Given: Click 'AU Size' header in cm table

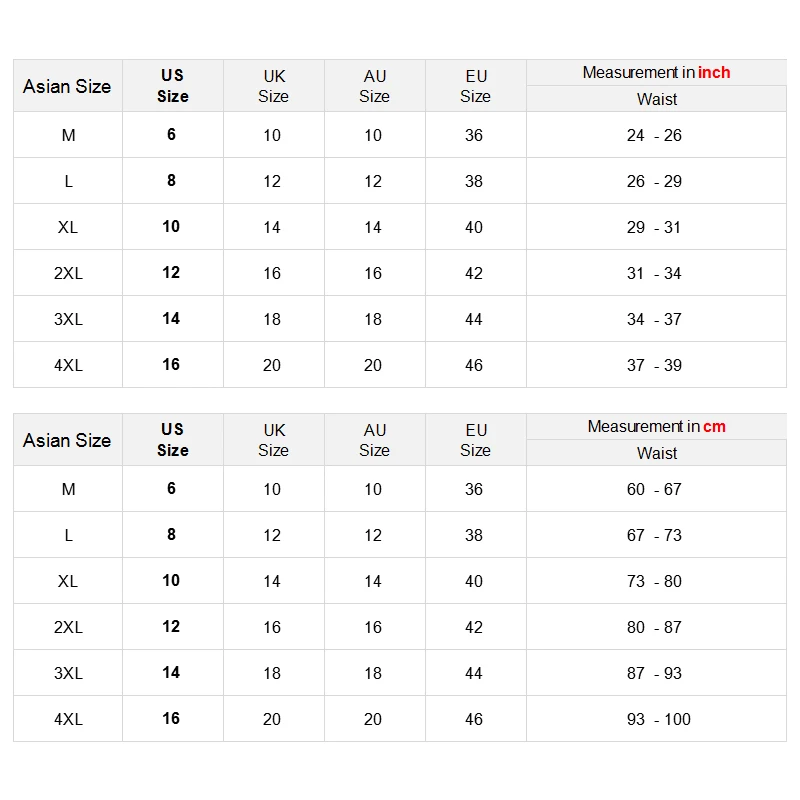Looking at the screenshot, I should [374, 440].
